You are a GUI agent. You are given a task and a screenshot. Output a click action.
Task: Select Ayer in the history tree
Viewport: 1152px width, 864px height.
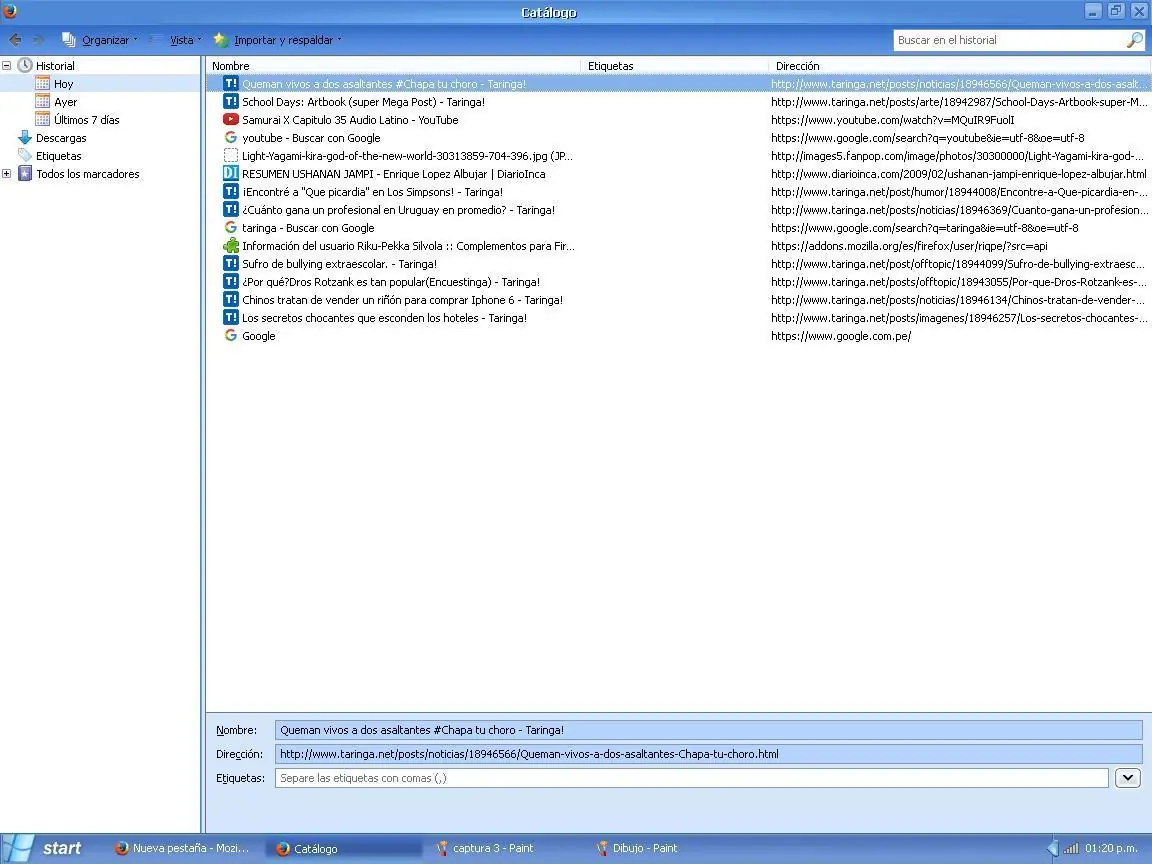(65, 102)
